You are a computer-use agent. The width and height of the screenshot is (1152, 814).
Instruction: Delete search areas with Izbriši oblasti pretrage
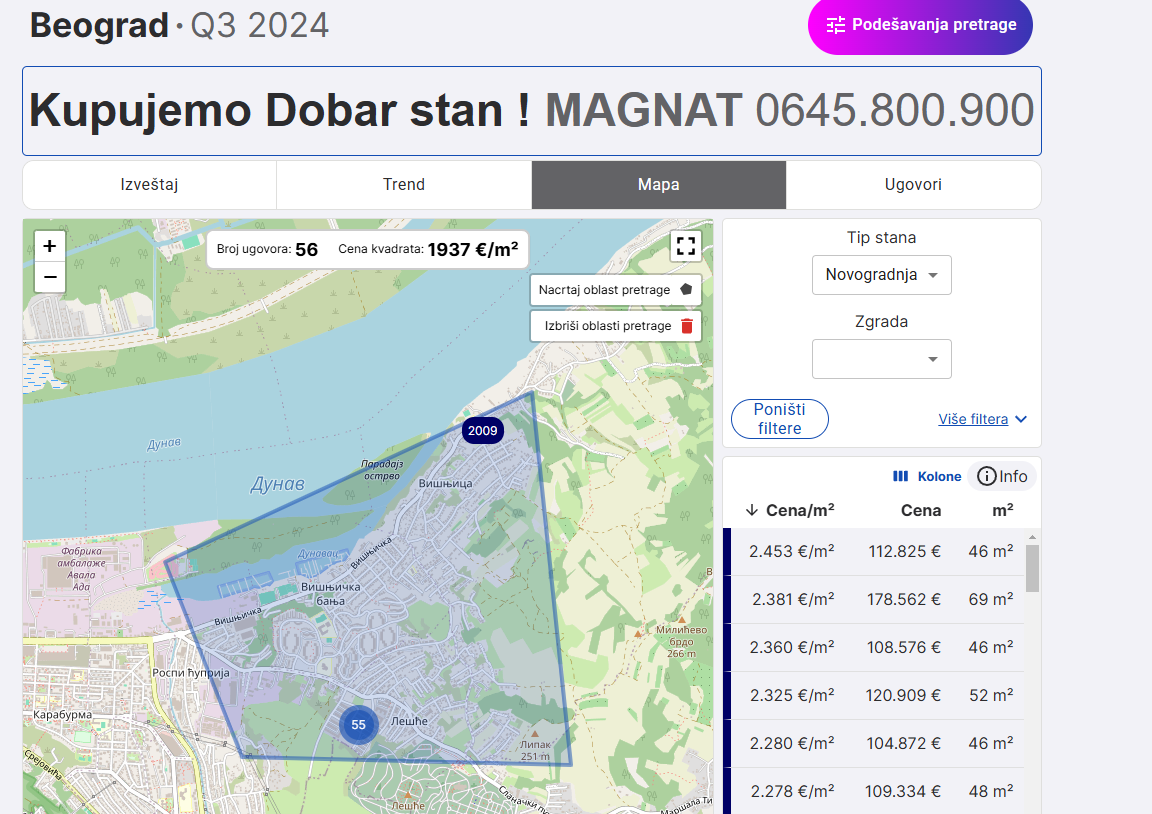pos(615,326)
